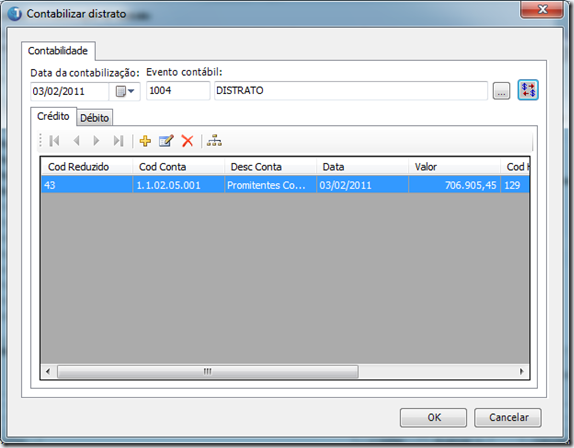Go to first record in grid toolbar
574x448 pixels.
pos(54,141)
